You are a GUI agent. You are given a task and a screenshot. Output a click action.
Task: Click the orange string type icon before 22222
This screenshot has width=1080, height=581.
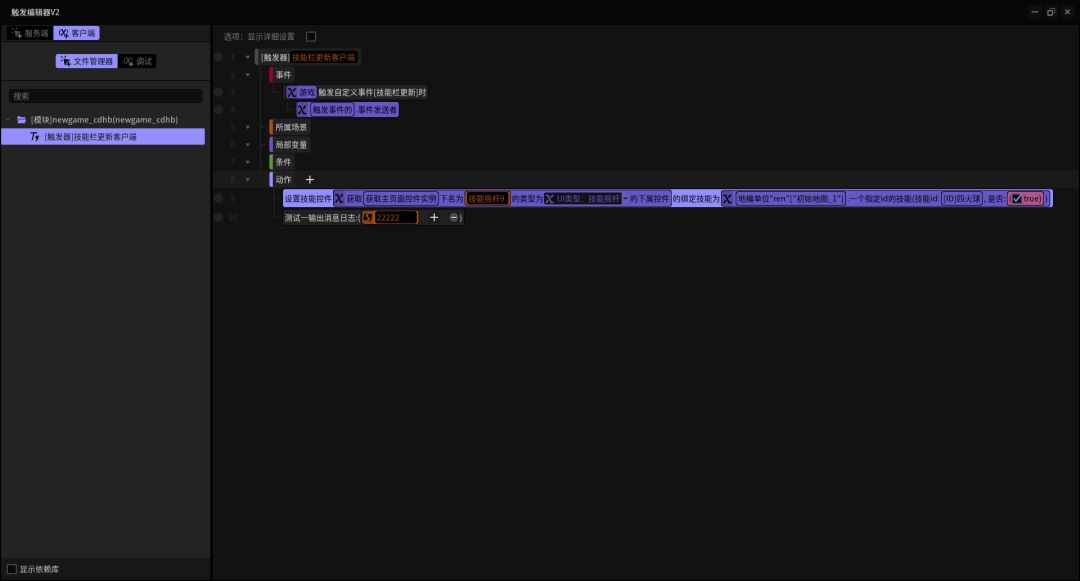[x=368, y=218]
